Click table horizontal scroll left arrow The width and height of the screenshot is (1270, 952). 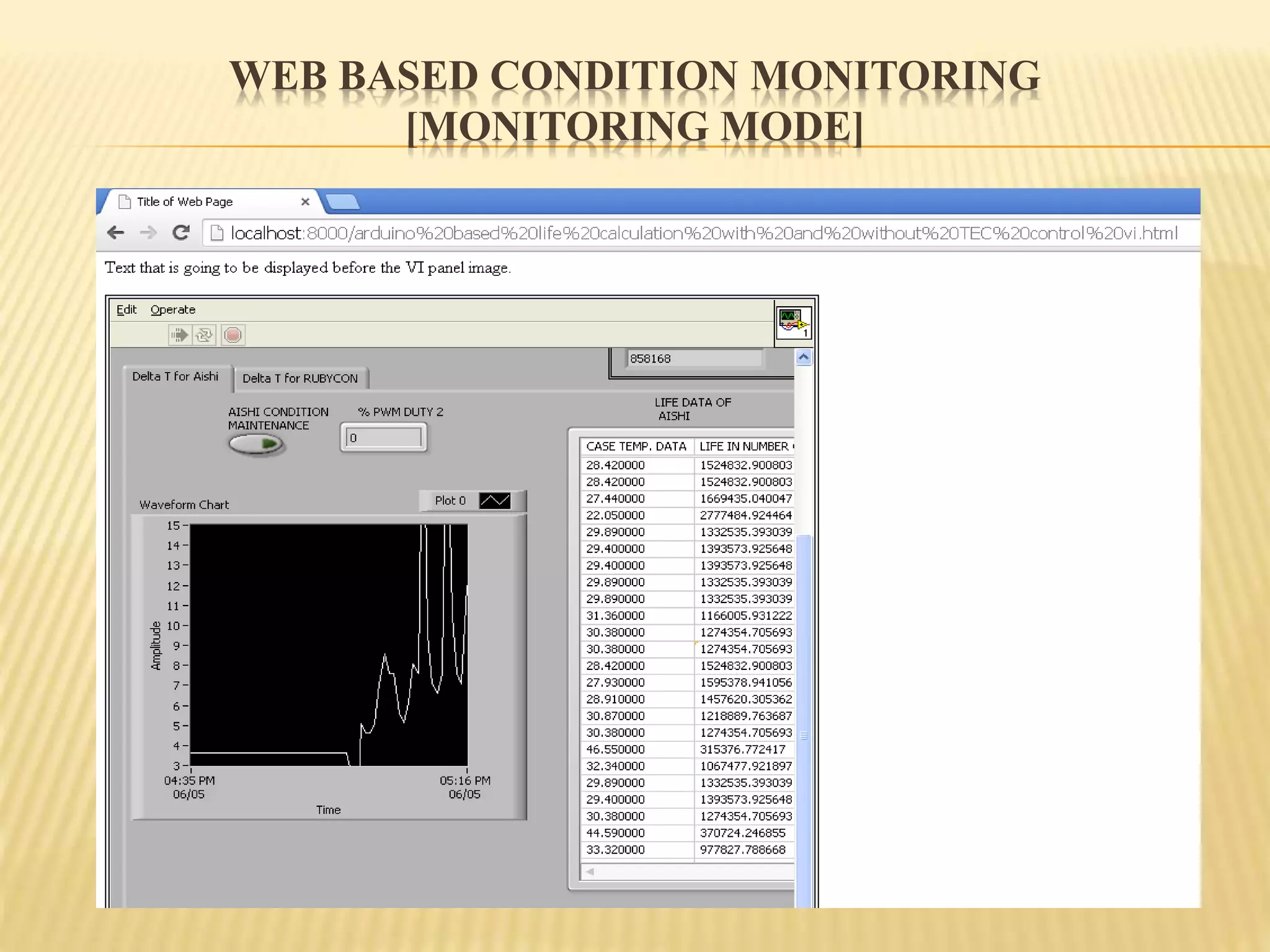[590, 871]
